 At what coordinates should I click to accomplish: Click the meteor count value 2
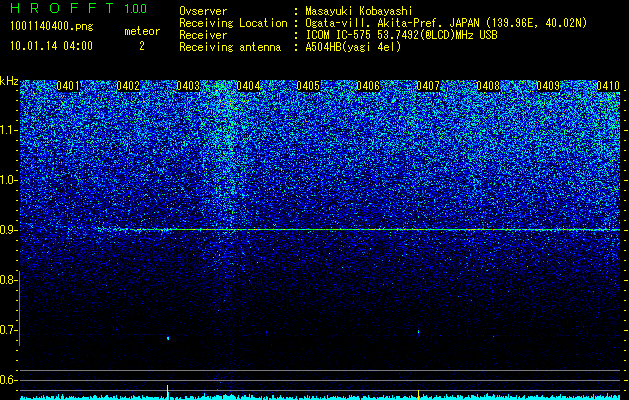(142, 46)
